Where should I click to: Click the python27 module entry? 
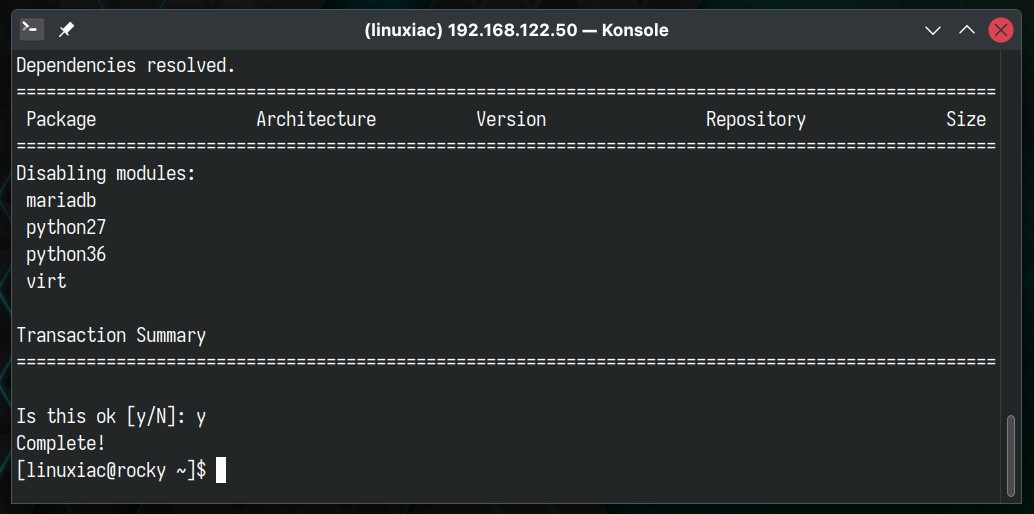(x=66, y=228)
